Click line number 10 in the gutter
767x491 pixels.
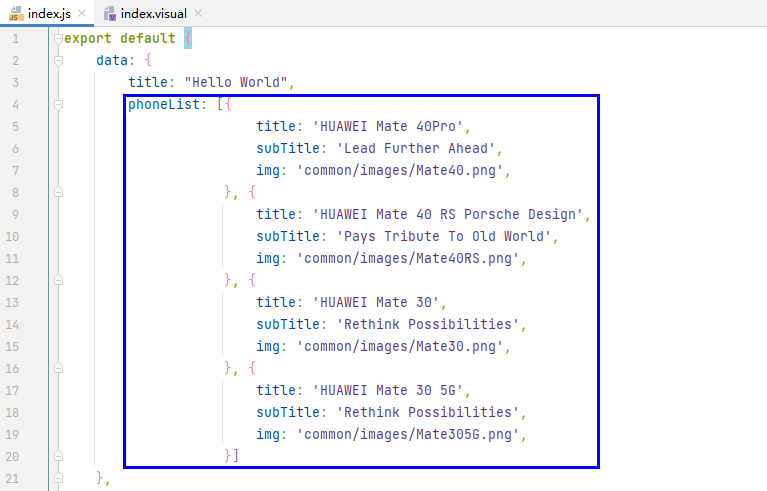(12, 237)
